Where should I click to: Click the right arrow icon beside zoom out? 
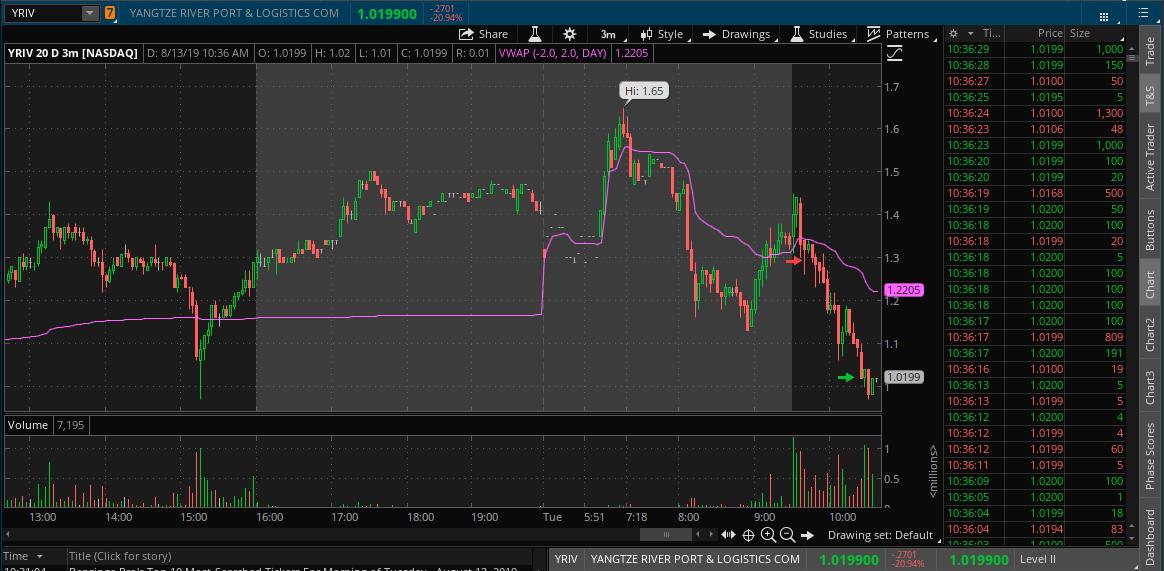[807, 535]
